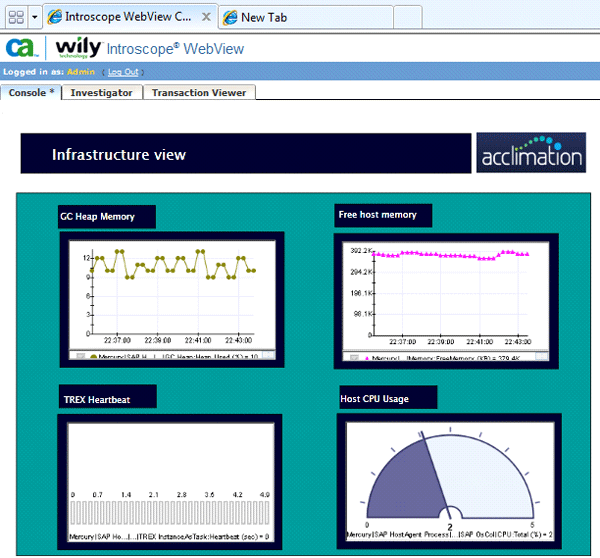Select the Console tab
The width and height of the screenshot is (600, 558).
coord(32,93)
